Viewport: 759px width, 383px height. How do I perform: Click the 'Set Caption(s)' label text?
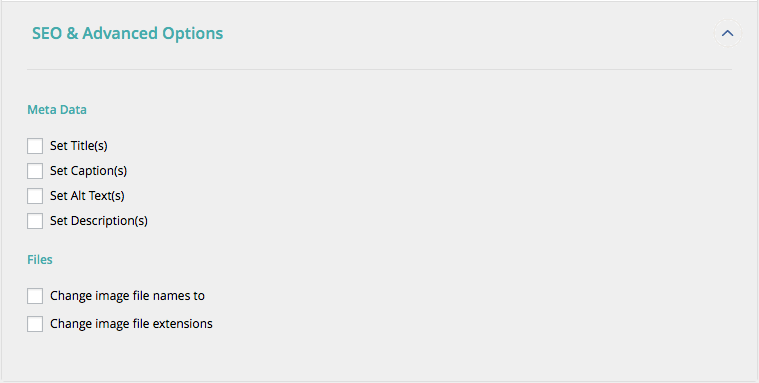tap(89, 171)
